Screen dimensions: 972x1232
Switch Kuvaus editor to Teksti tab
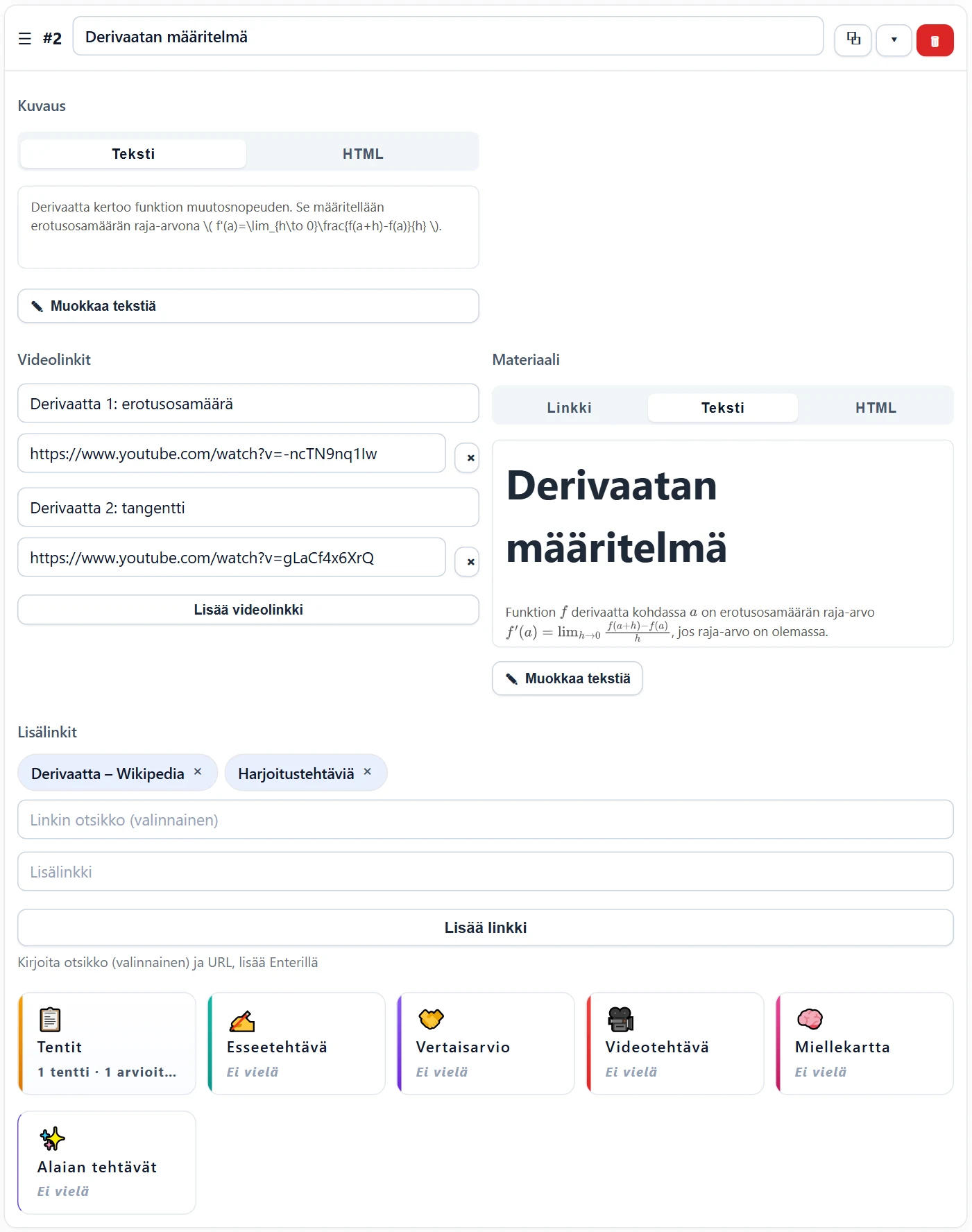[x=133, y=154]
